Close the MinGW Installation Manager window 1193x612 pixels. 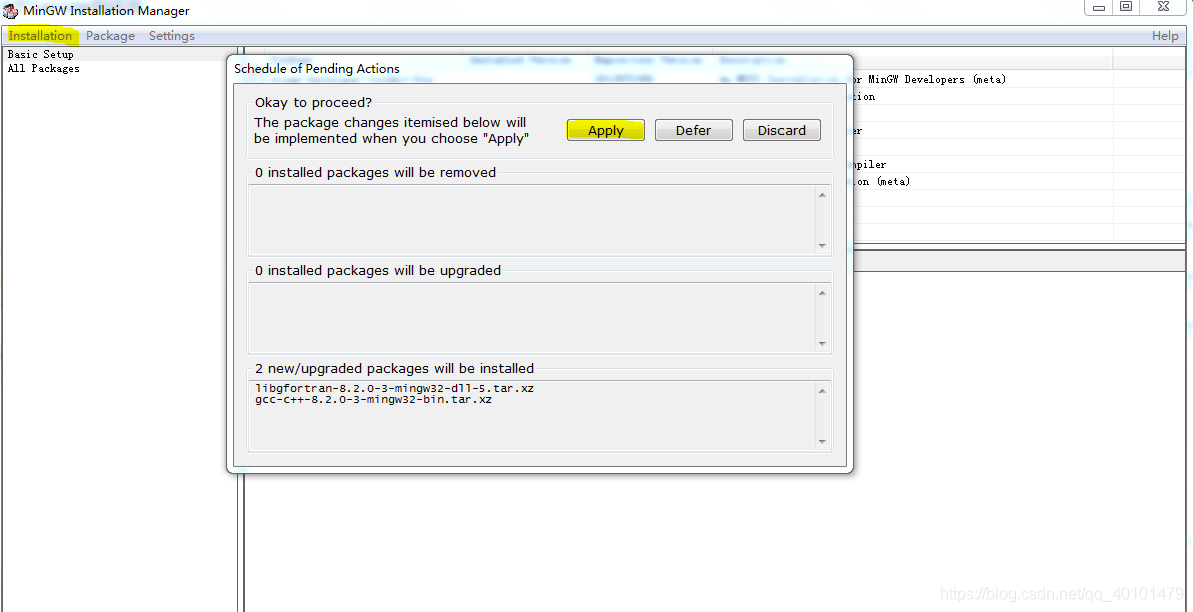click(1163, 8)
